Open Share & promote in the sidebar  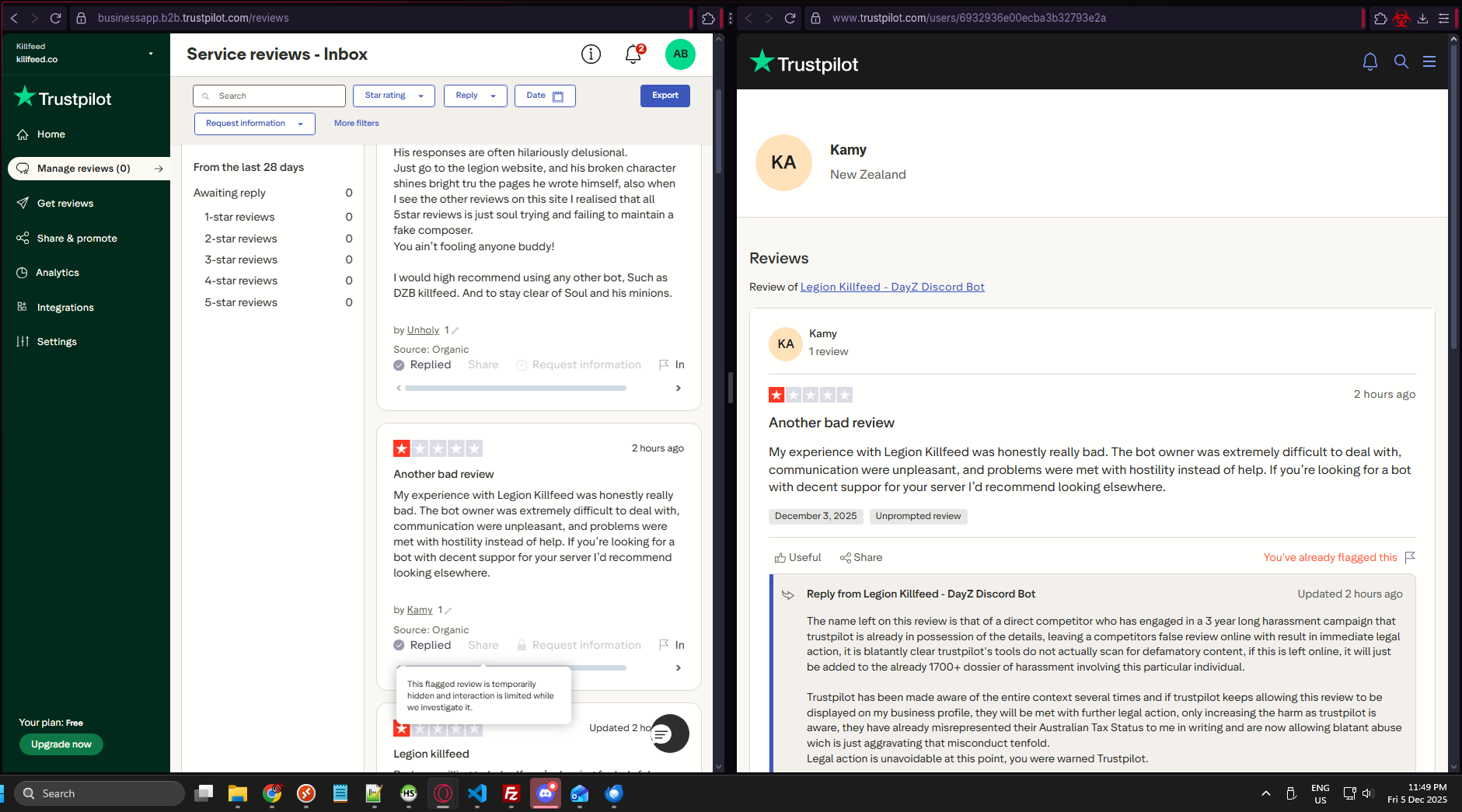click(x=77, y=239)
